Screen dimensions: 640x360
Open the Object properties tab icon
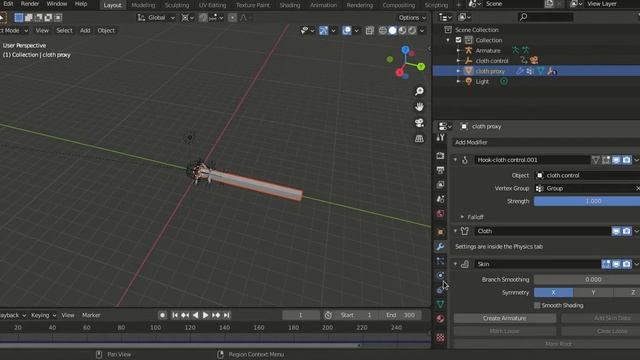pos(440,232)
